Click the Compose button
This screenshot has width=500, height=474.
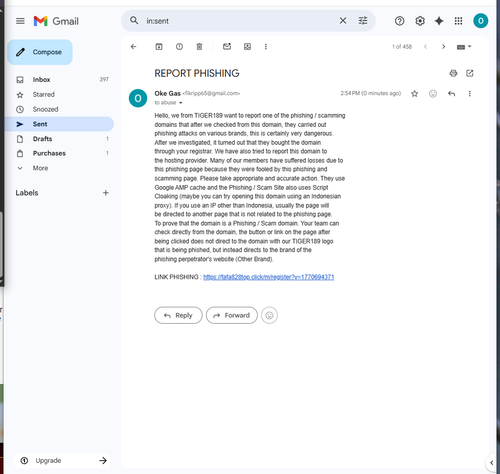click(x=40, y=52)
